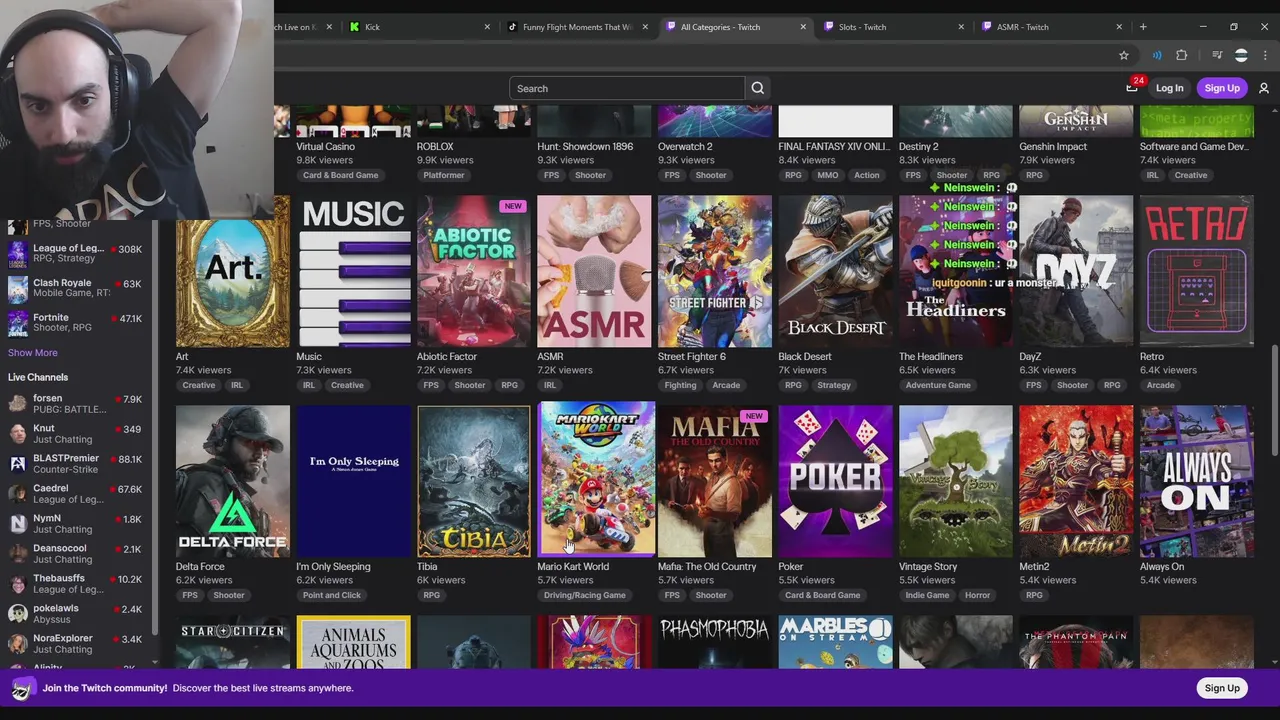The image size is (1280, 720).
Task: Open the Music category thumbnail
Action: [353, 271]
